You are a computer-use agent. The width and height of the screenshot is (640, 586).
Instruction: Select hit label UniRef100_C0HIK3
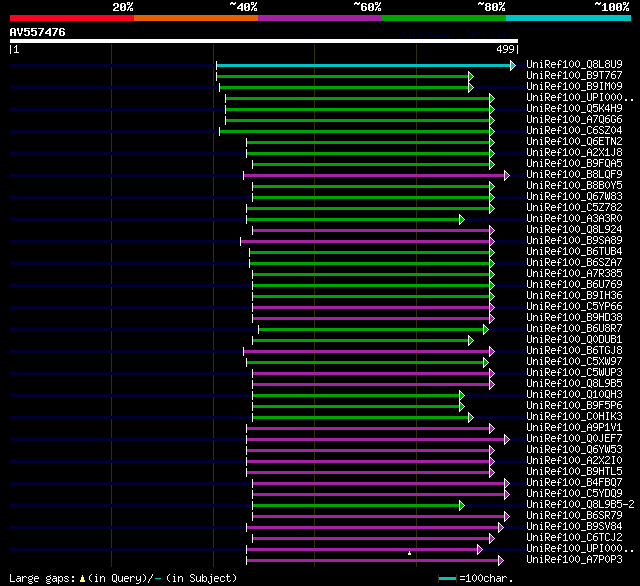tap(574, 417)
